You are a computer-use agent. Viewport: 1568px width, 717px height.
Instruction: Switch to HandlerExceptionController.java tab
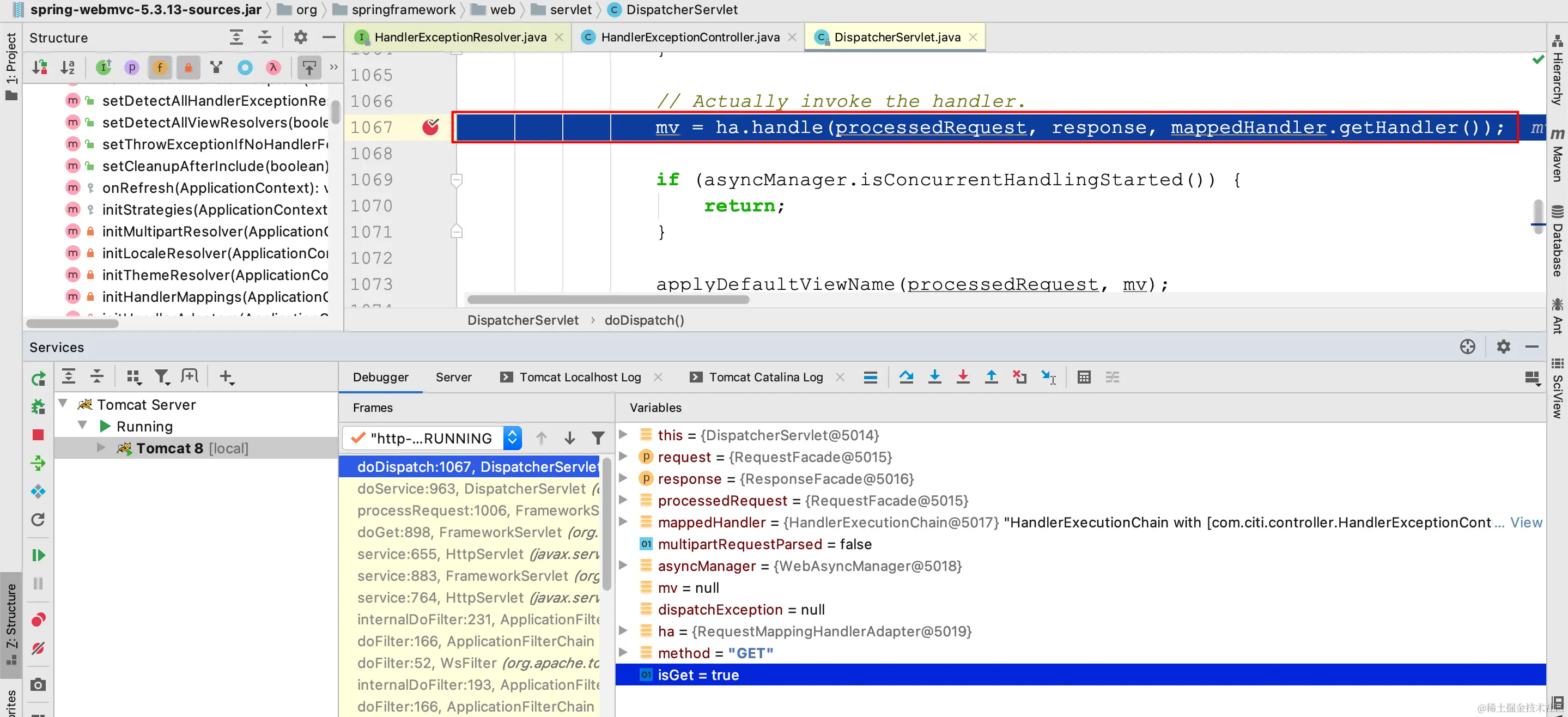click(x=689, y=37)
